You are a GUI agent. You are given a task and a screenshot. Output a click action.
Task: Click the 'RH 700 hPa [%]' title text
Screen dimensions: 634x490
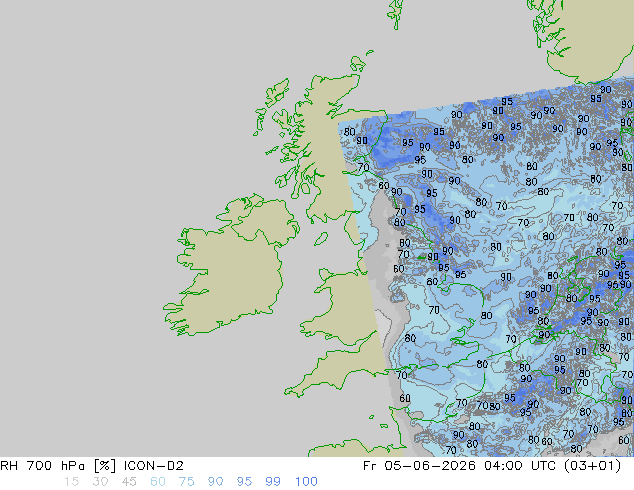59,466
